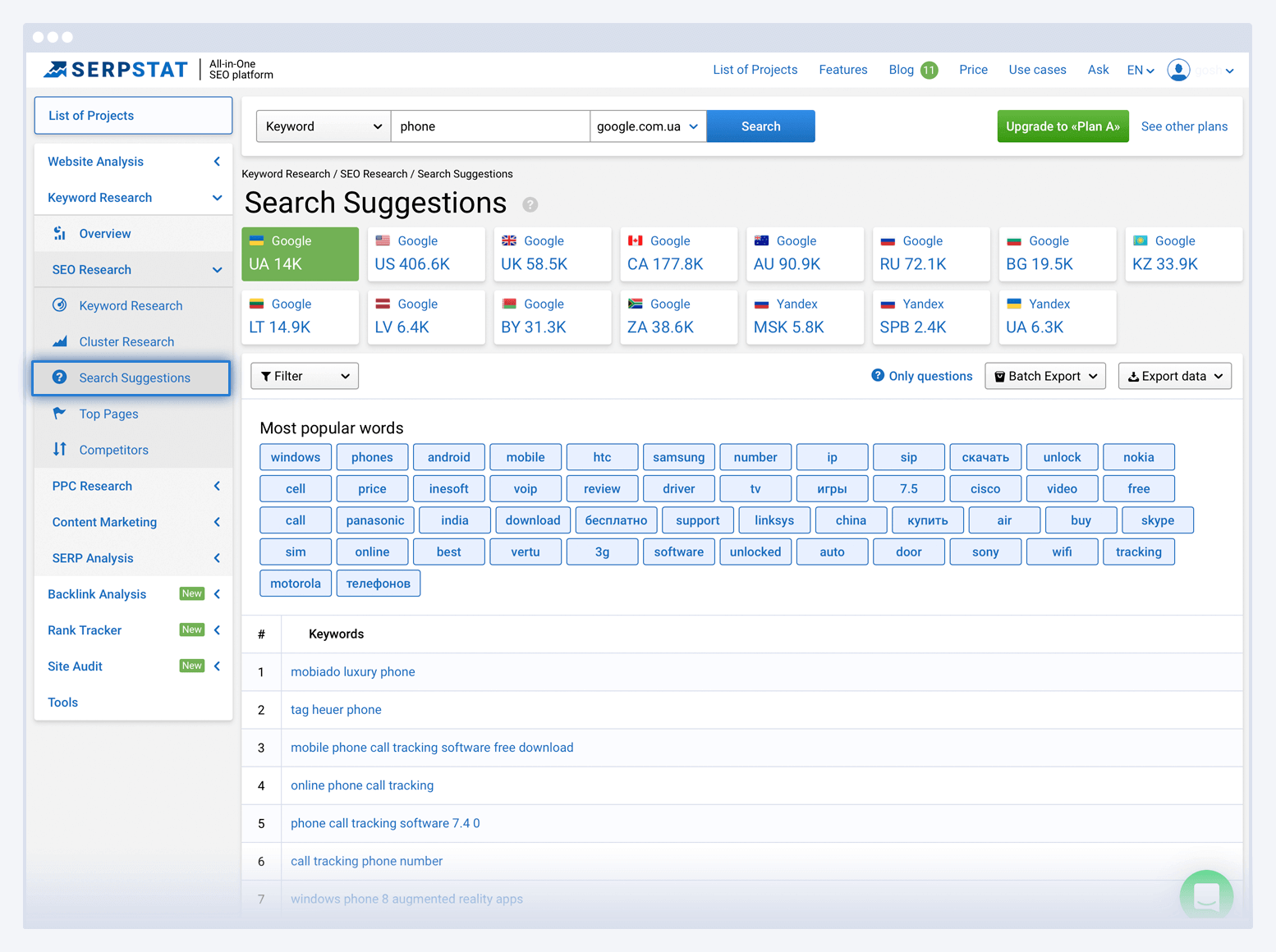Image resolution: width=1276 pixels, height=952 pixels.
Task: Open keyword tag heuer phone
Action: point(336,709)
